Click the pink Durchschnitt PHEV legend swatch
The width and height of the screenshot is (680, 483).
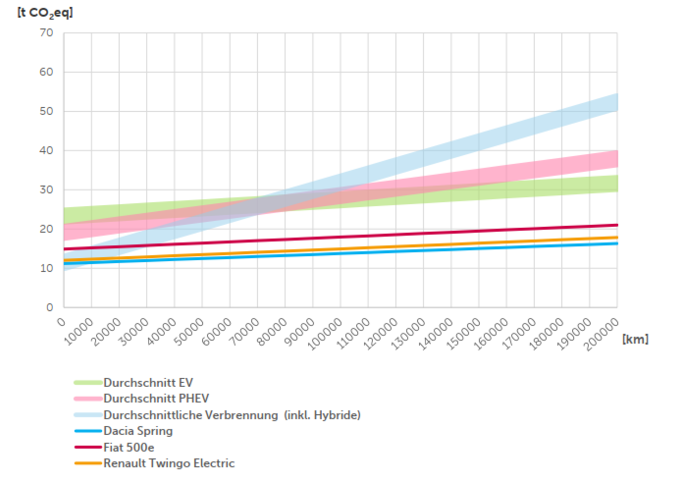(x=88, y=398)
